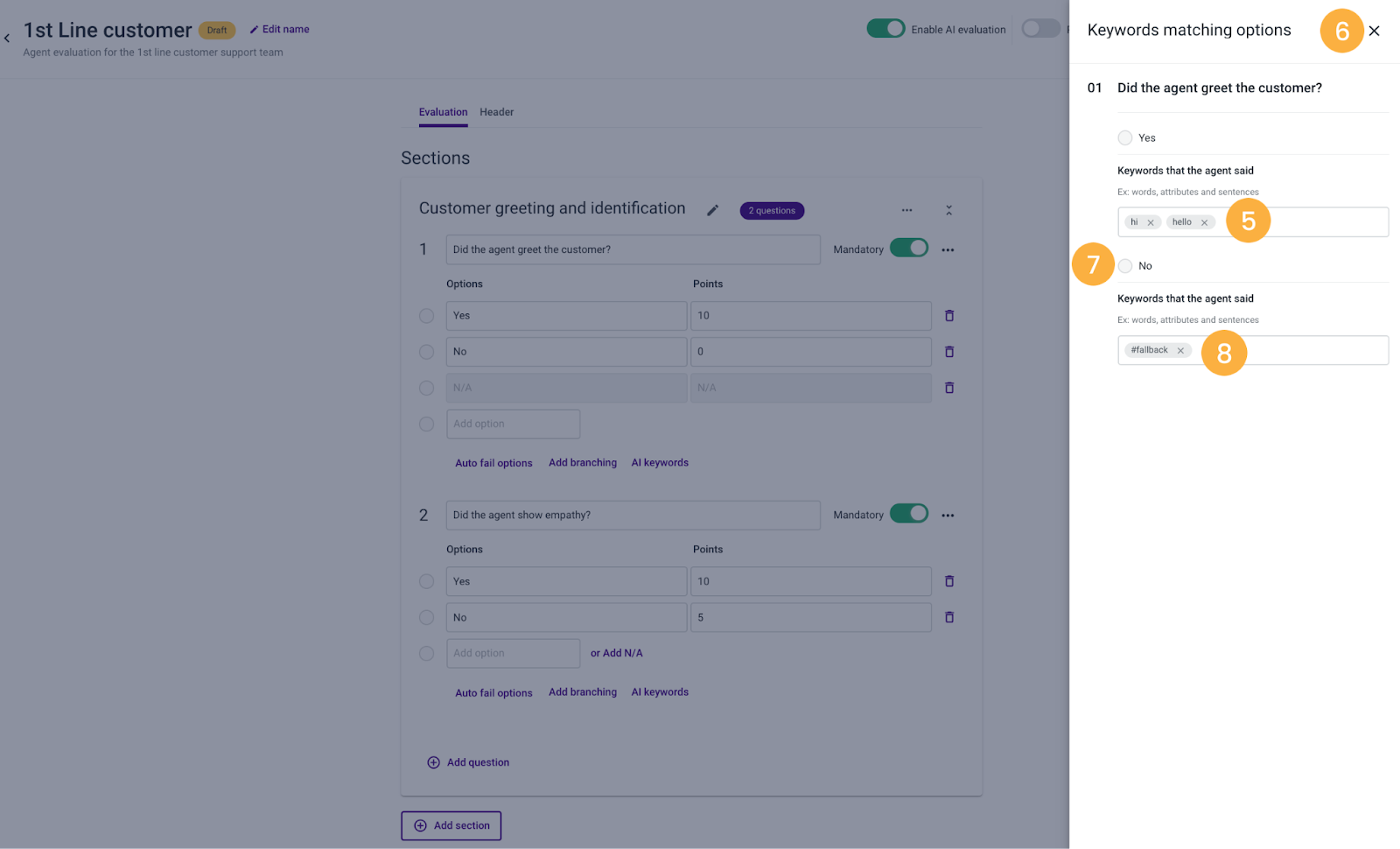This screenshot has width=1400, height=849.
Task: Select the No radio in question 1
Action: click(x=426, y=352)
